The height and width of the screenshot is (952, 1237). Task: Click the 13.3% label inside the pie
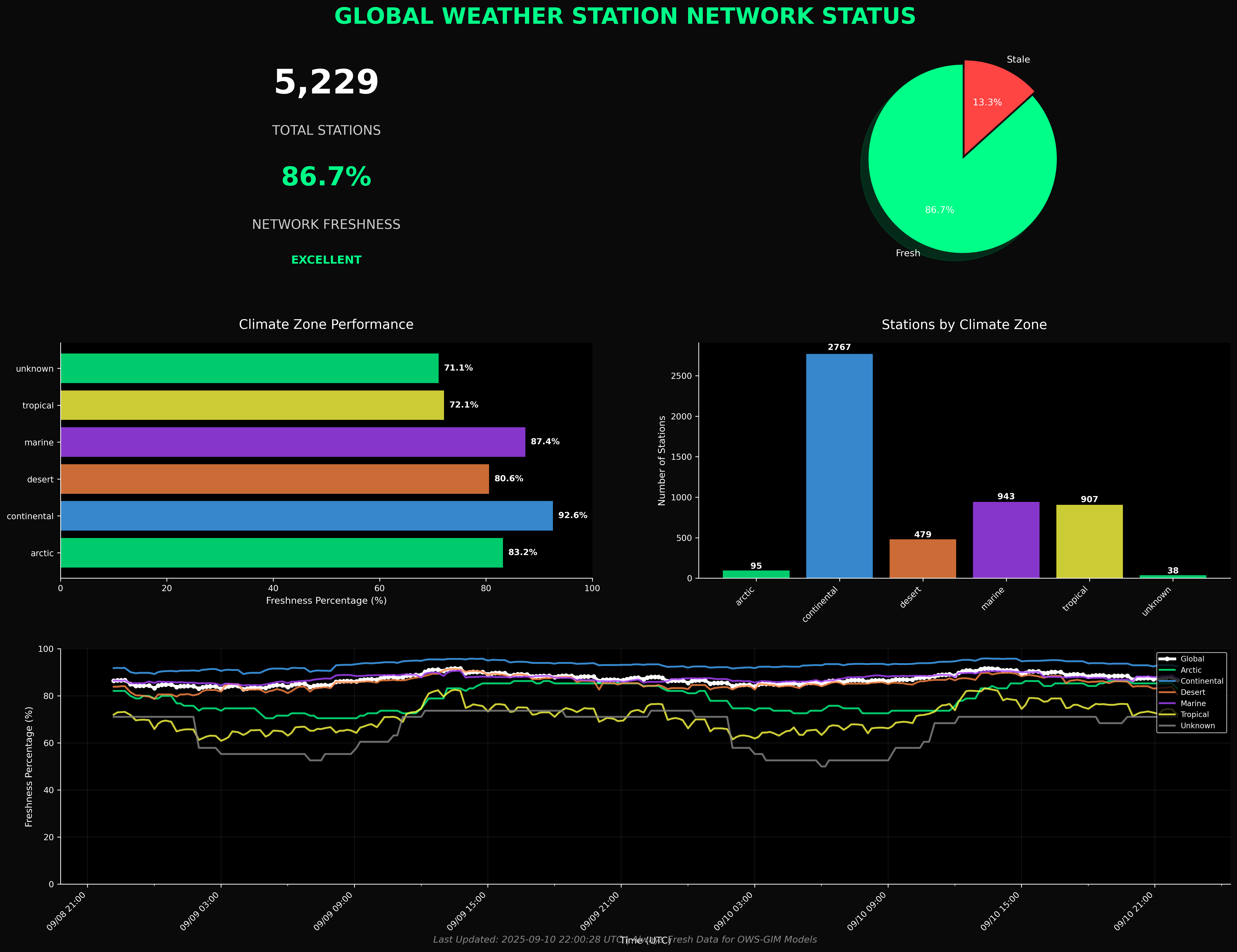pos(987,102)
